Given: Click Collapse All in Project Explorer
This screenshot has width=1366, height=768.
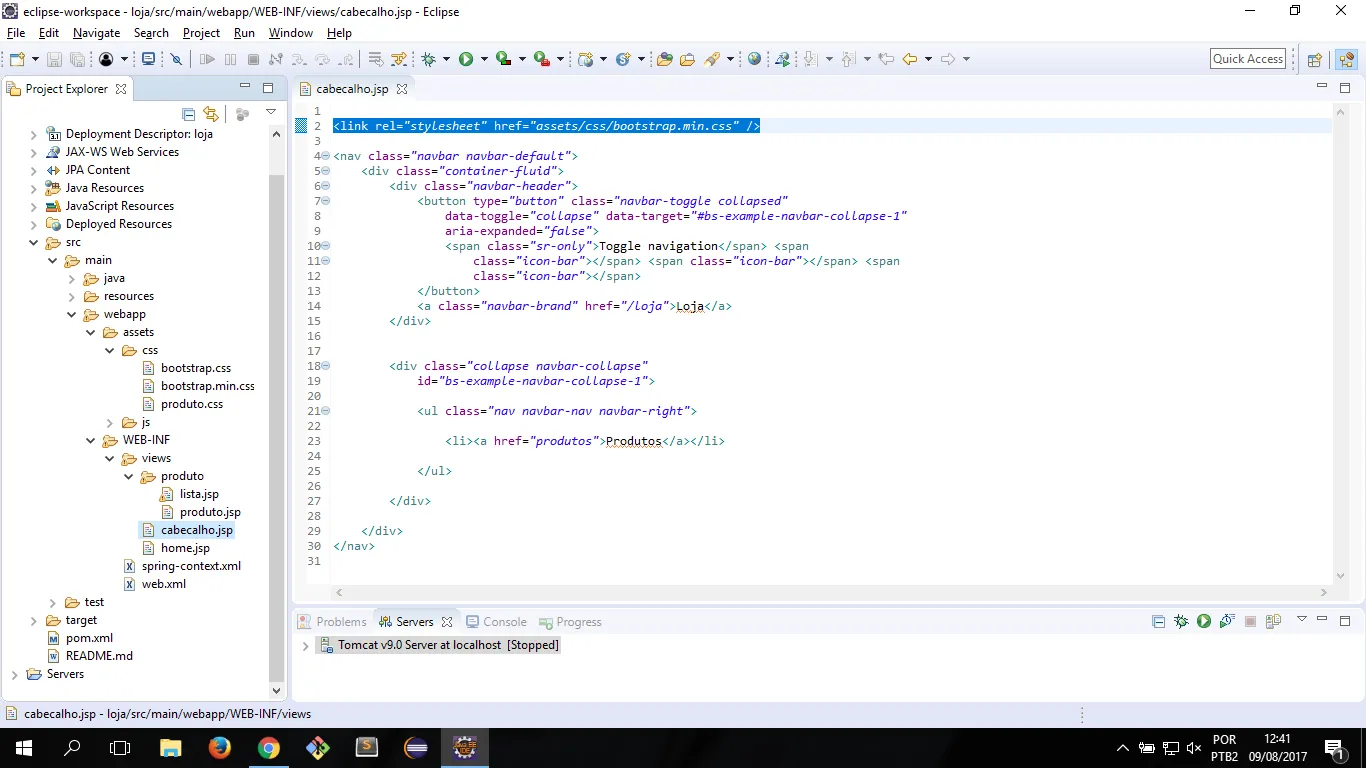Looking at the screenshot, I should (x=188, y=114).
